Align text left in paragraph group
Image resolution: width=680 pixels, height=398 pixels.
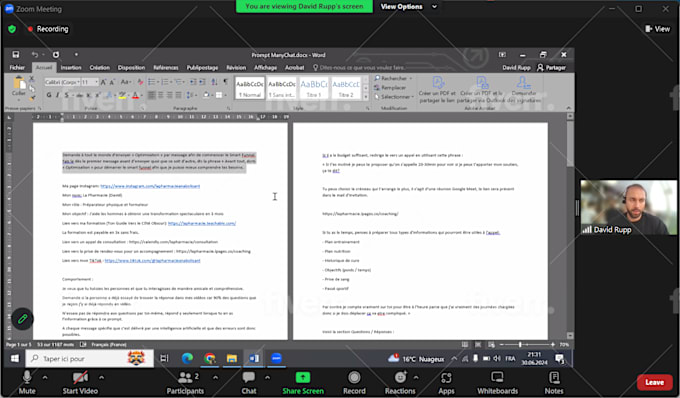click(151, 95)
